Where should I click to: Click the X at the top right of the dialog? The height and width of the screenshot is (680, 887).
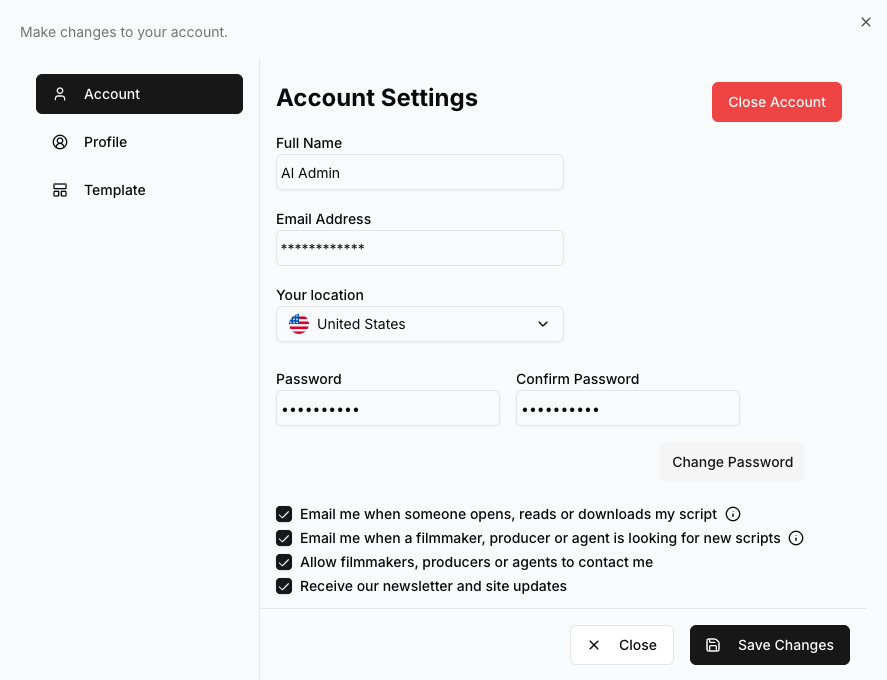point(866,22)
